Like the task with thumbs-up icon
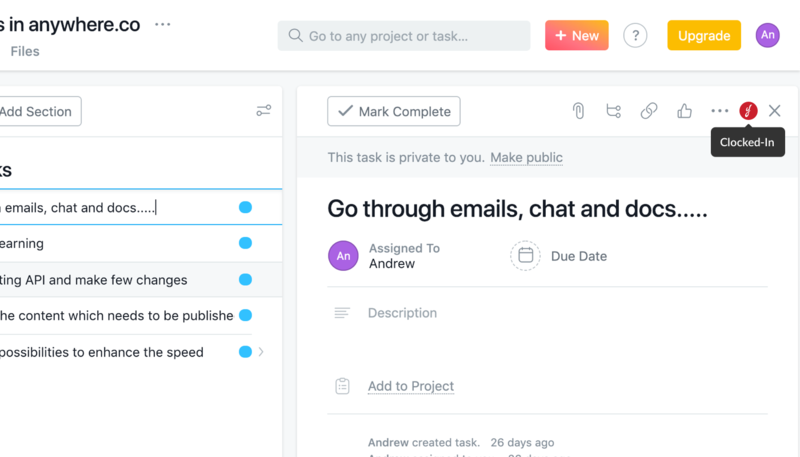Screen dimensions: 800x457 (684, 111)
